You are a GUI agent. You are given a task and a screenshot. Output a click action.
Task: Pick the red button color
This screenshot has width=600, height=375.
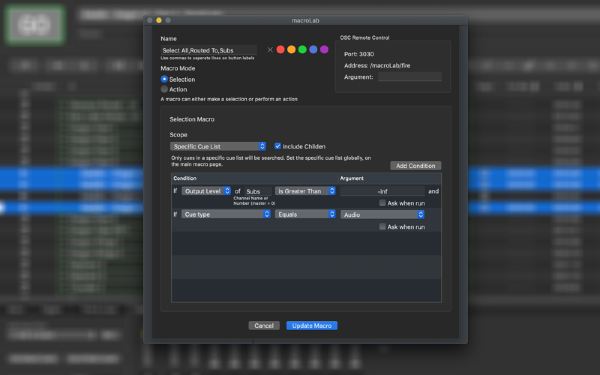pos(280,50)
